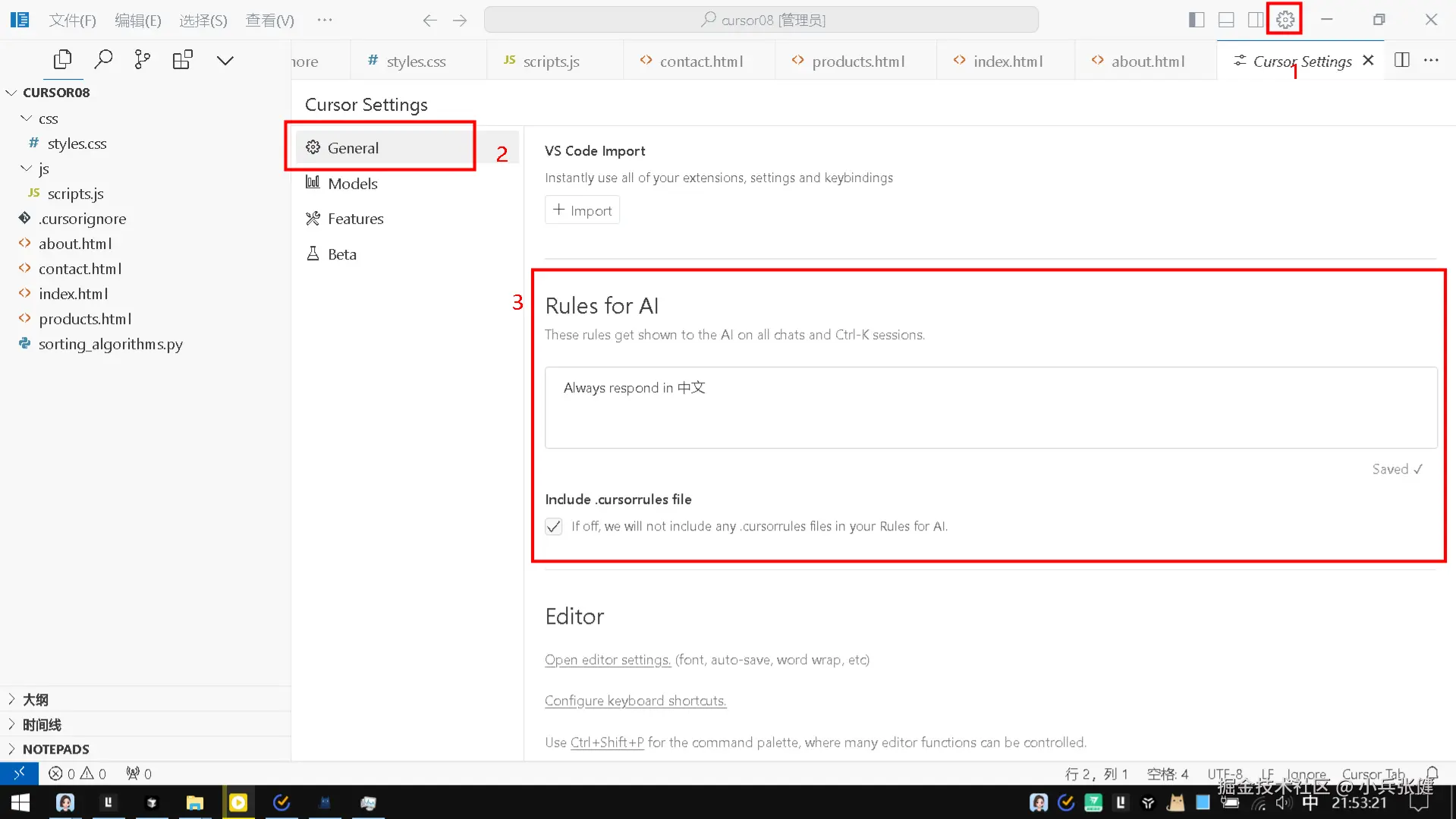
Task: Open styles.css in the file tree
Action: (77, 143)
